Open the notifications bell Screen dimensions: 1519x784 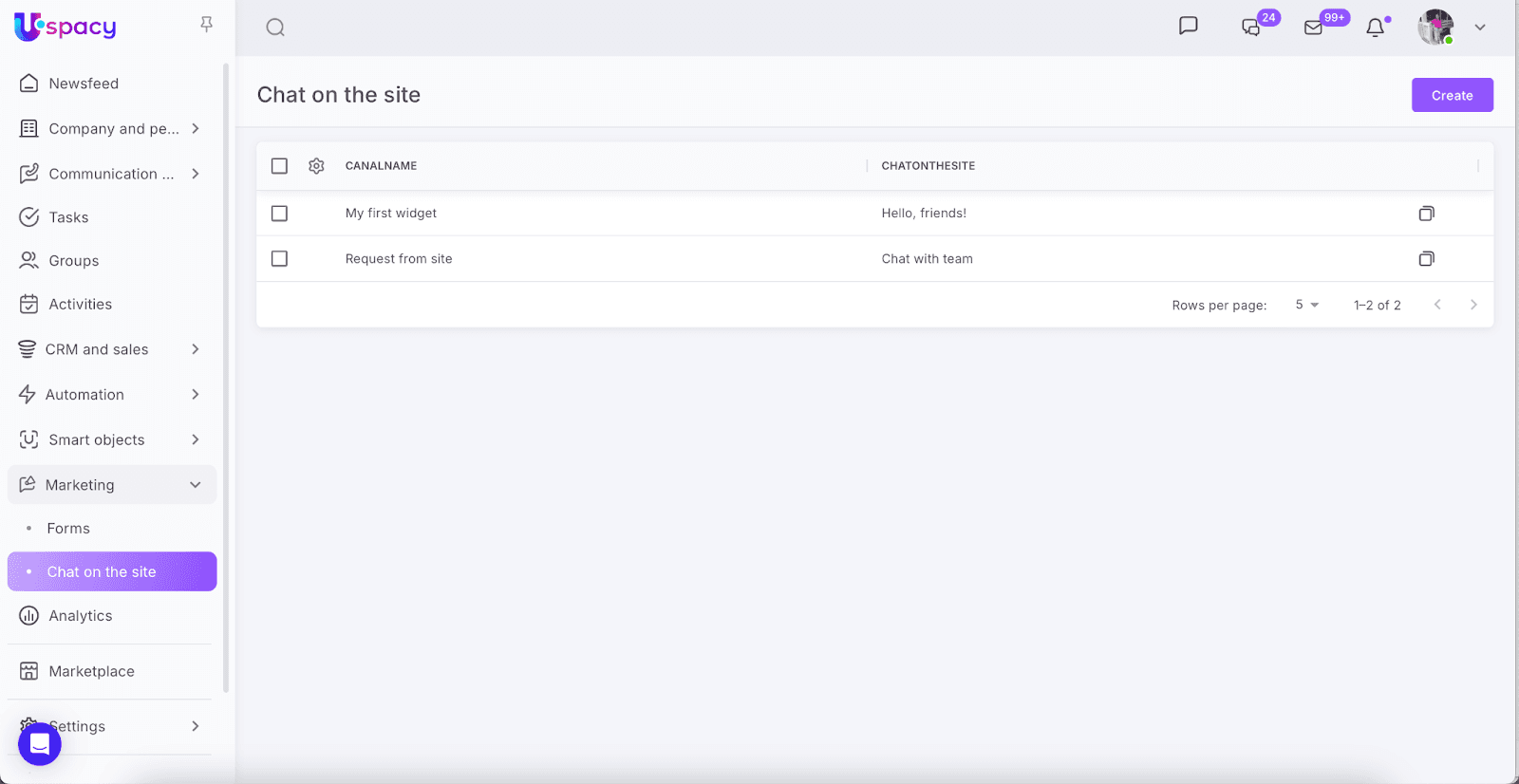pyautogui.click(x=1375, y=28)
